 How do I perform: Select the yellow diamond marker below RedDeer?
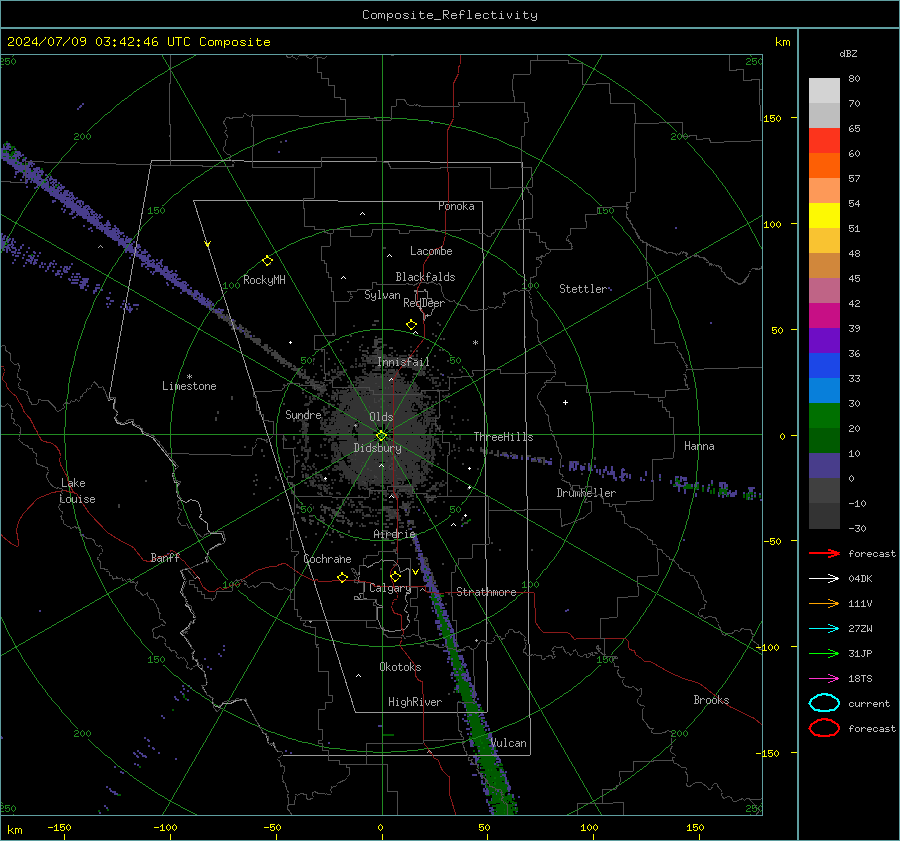pyautogui.click(x=411, y=325)
